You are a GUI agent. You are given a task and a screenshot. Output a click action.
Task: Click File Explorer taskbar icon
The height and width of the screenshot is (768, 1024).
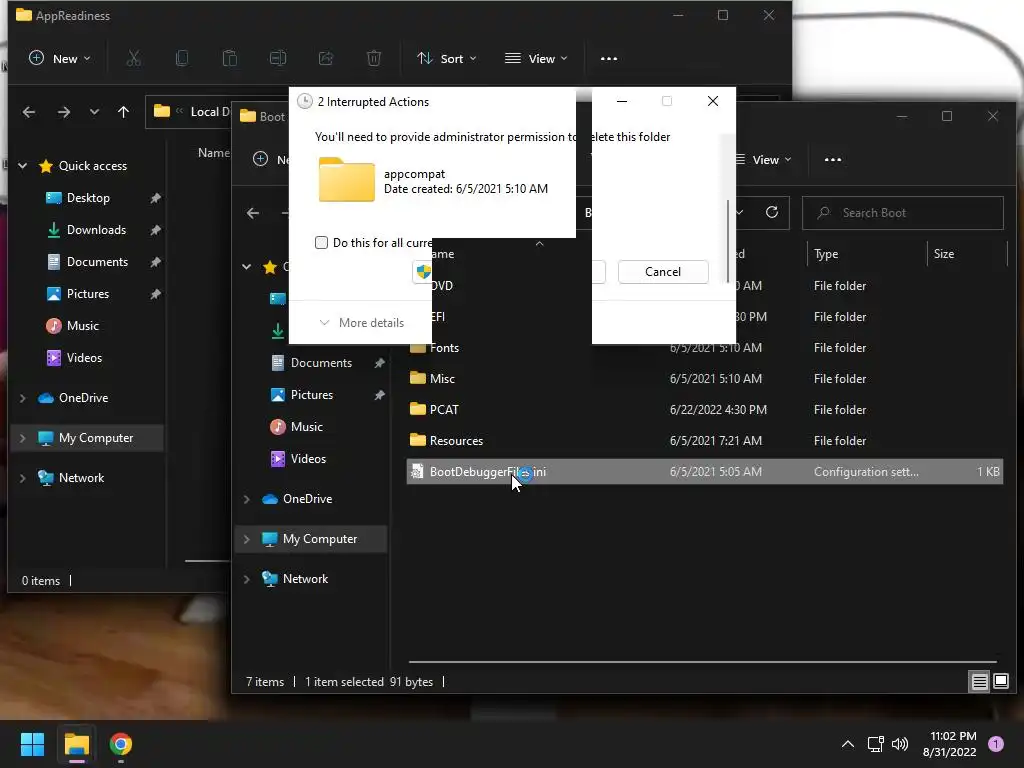point(77,744)
